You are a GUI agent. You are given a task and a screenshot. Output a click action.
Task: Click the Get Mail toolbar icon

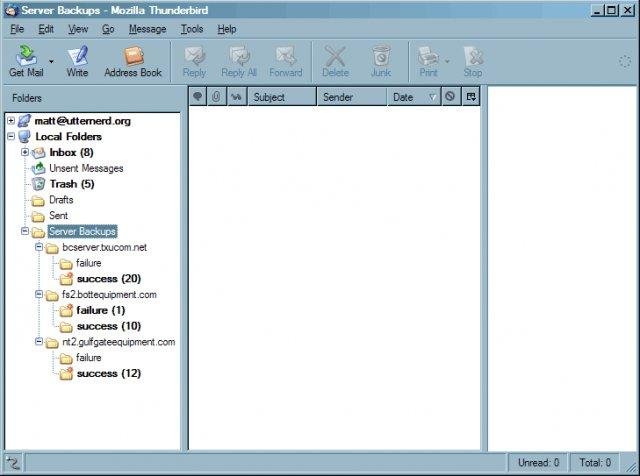[x=27, y=61]
